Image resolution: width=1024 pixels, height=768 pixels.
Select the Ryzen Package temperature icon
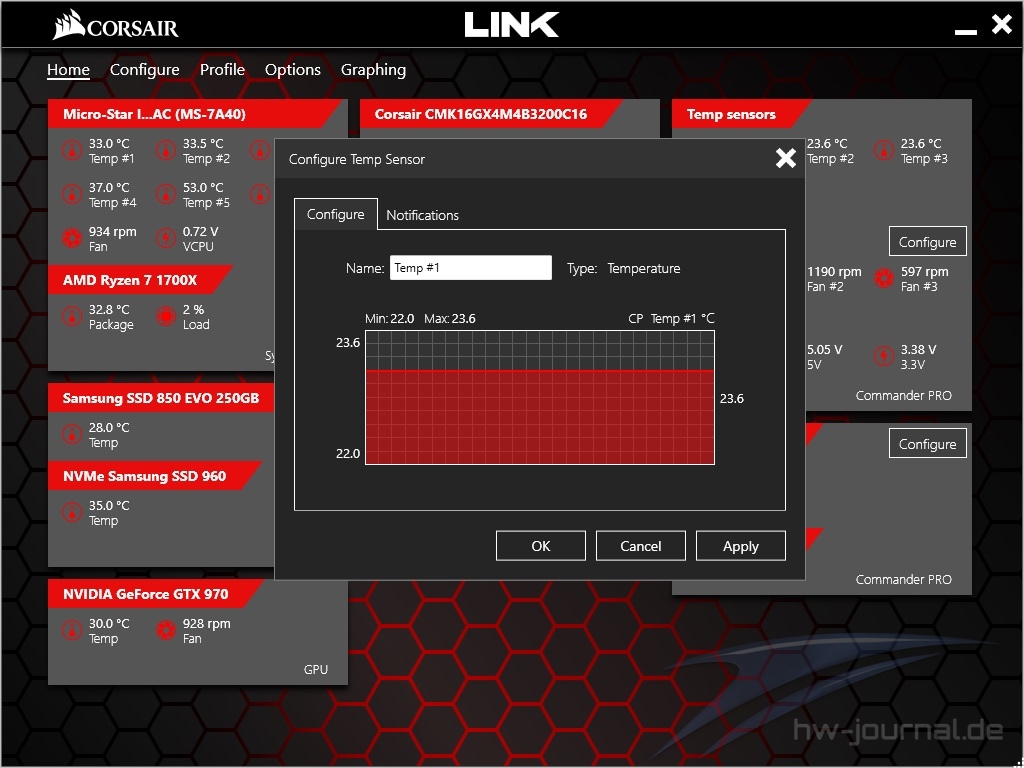pyautogui.click(x=72, y=317)
